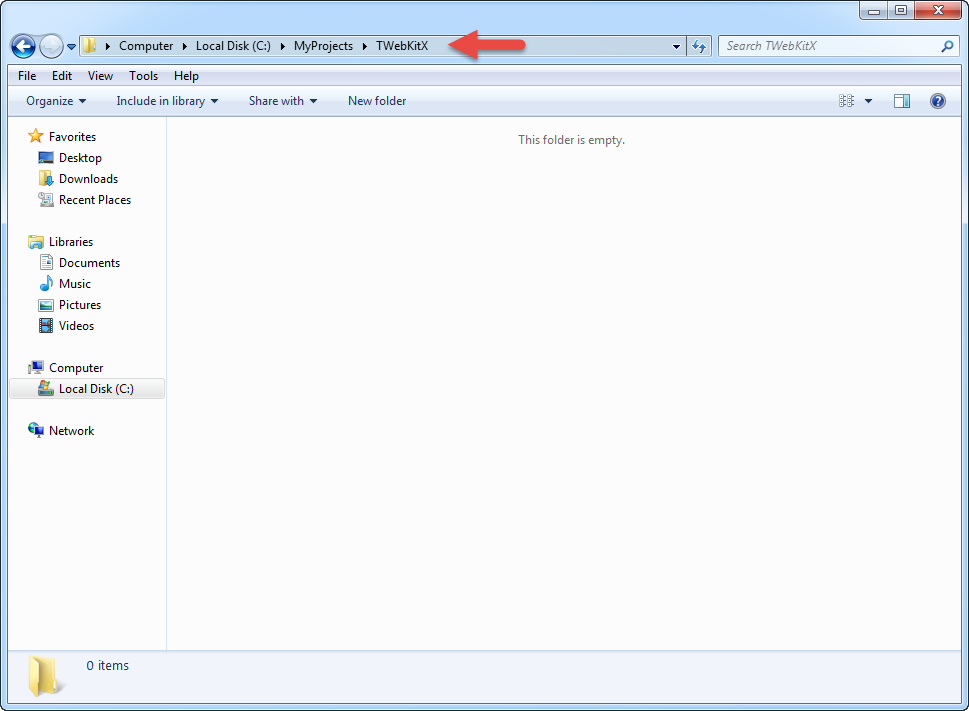
Task: Open the Help menu
Action: (186, 76)
